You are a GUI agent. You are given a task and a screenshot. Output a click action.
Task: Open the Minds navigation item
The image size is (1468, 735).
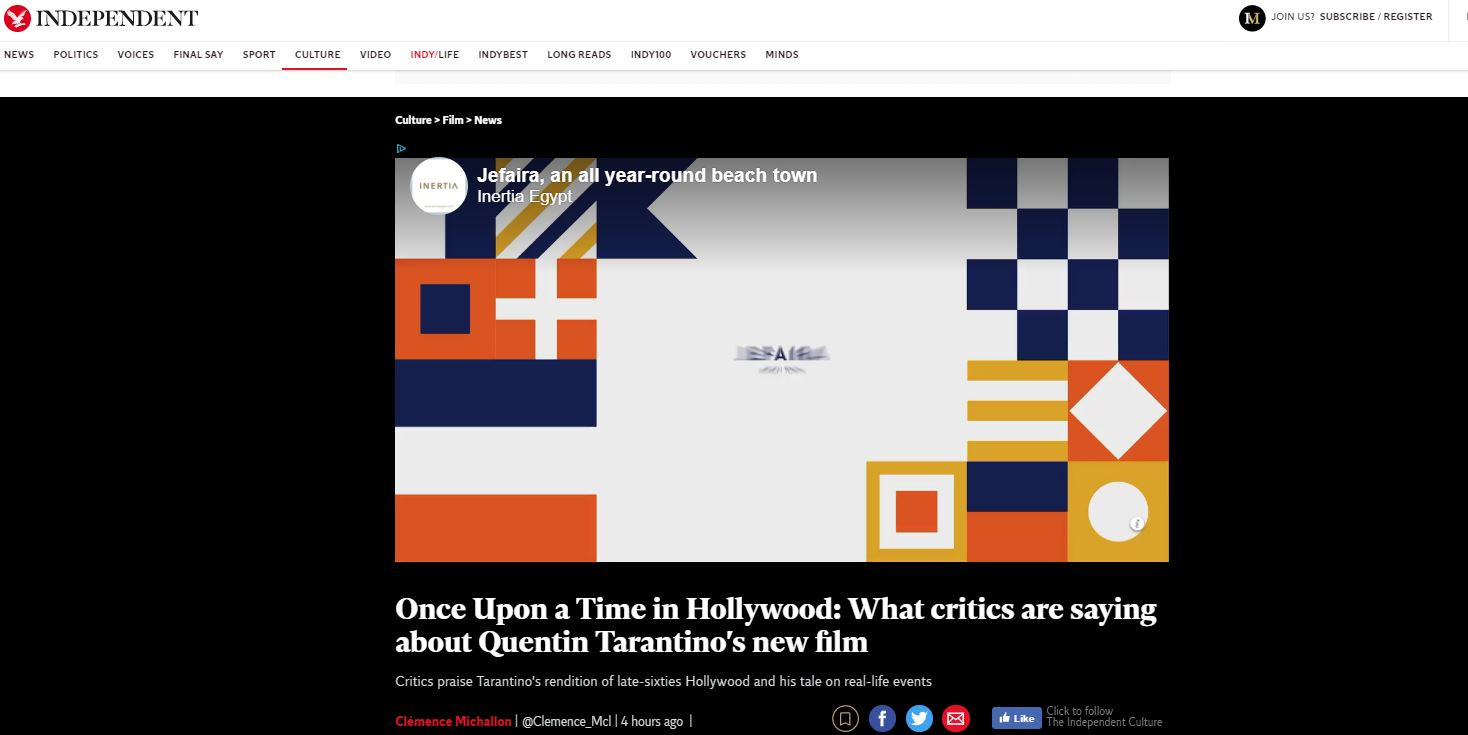782,55
